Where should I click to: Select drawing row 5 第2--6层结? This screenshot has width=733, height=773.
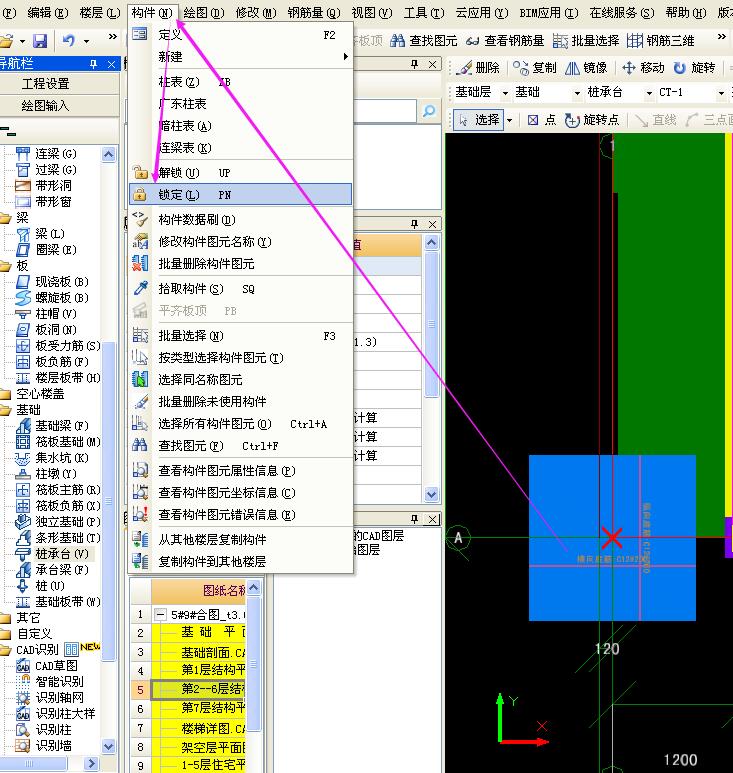tap(196, 689)
